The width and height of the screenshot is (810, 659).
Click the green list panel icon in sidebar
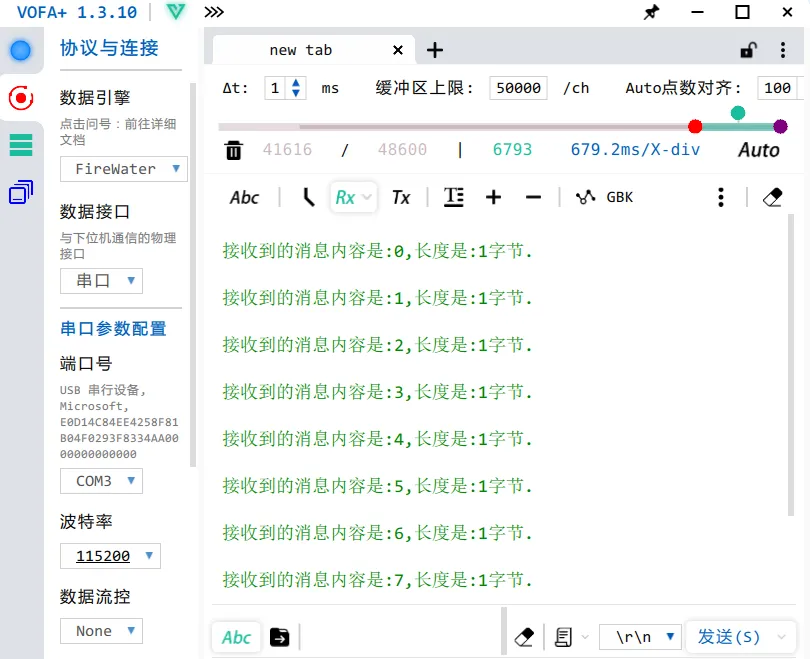[22, 144]
